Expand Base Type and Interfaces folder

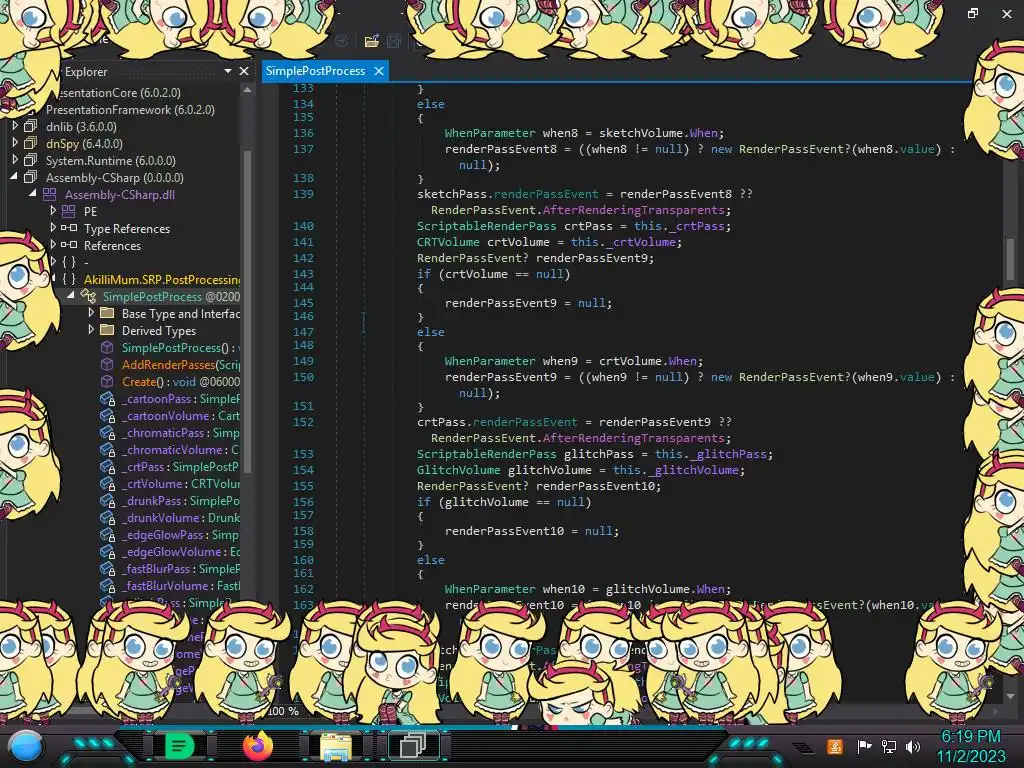[x=91, y=312]
